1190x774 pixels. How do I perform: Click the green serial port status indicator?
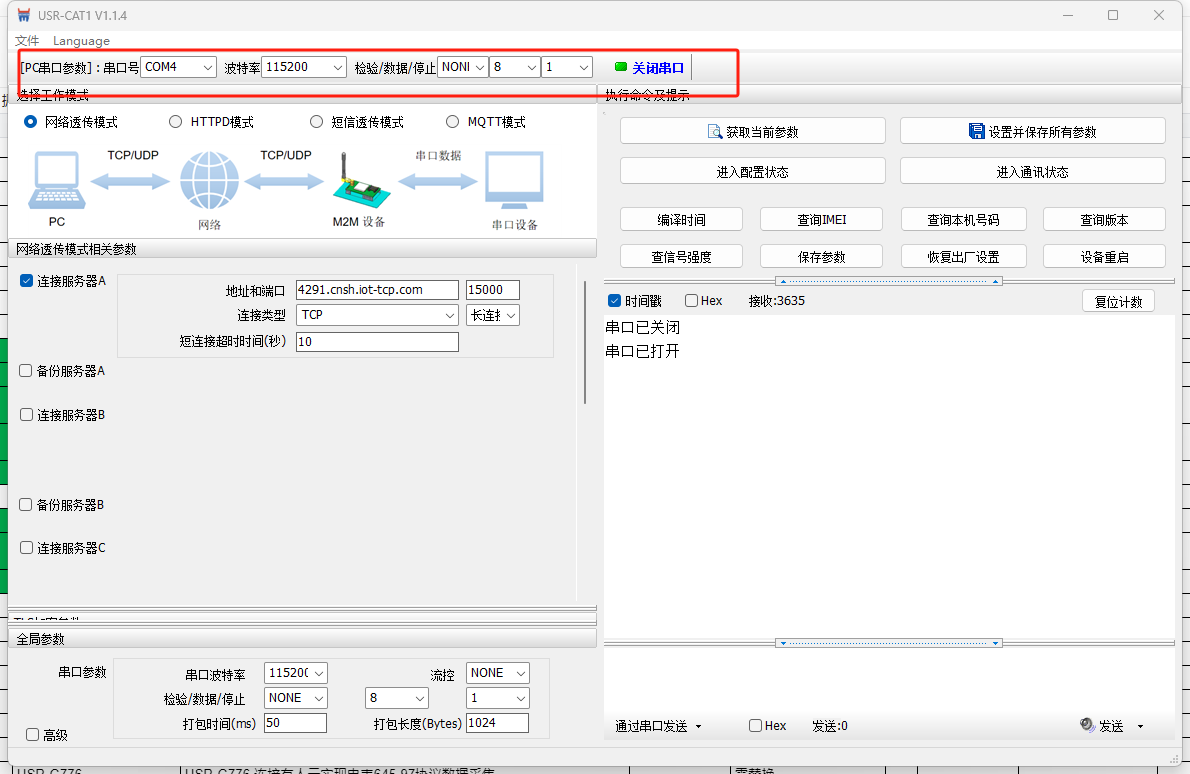coord(621,67)
